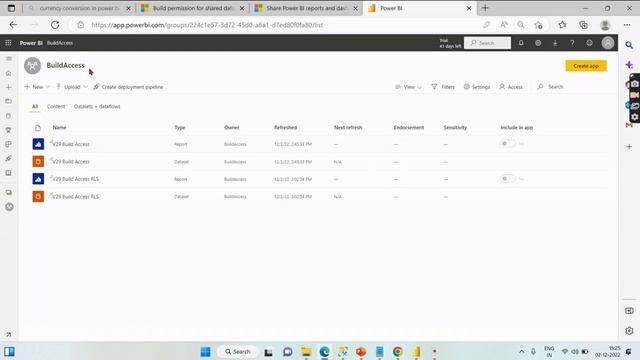The width and height of the screenshot is (640, 360).
Task: Open the notifications bell in Power BI header
Action: 521,43
